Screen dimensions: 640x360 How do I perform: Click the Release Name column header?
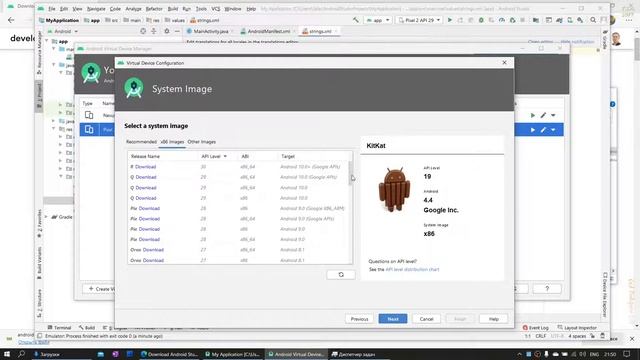click(145, 156)
